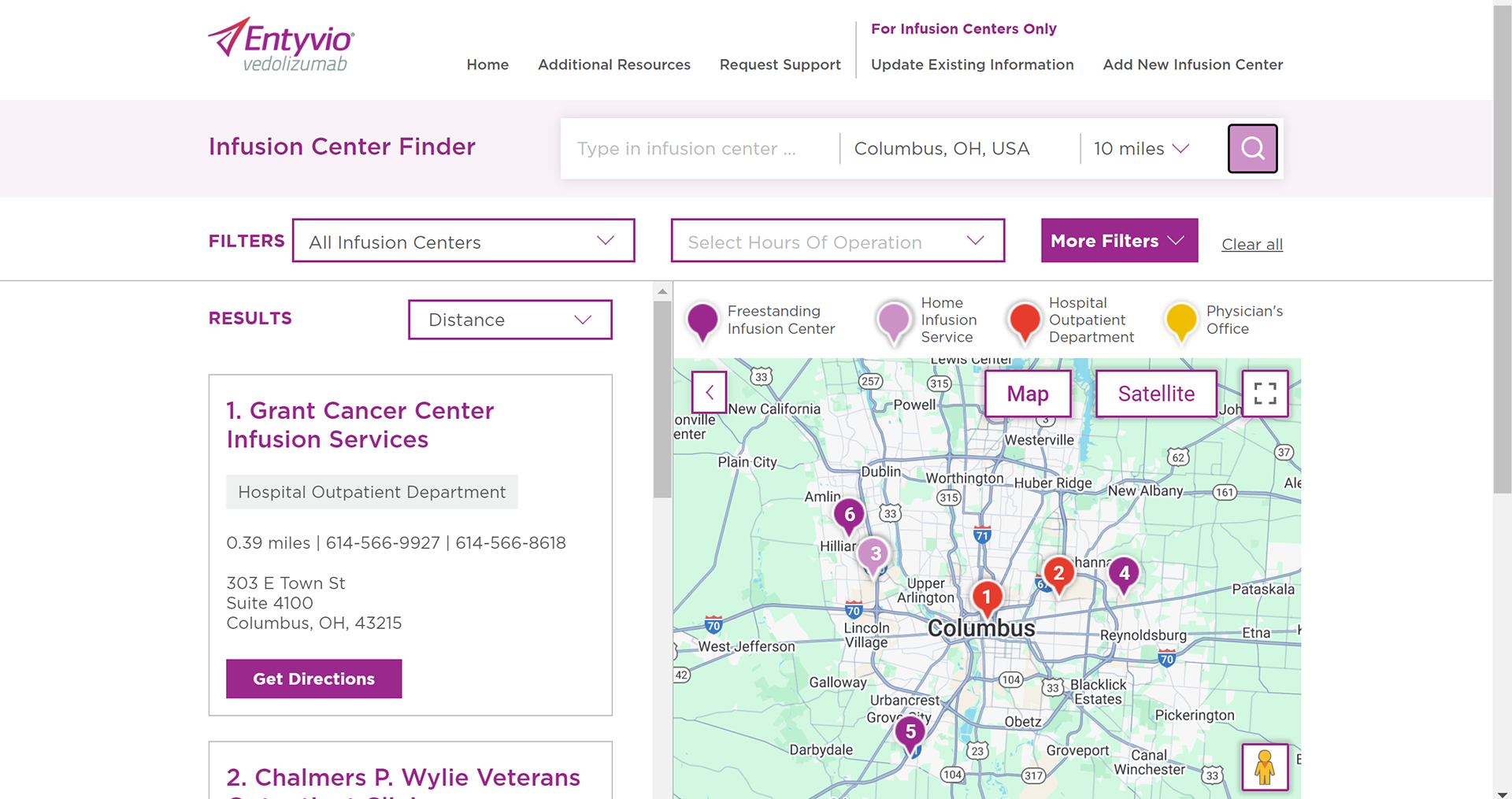Screen dimensions: 1512x799
Task: Toggle fullscreen map view
Action: 1265,394
